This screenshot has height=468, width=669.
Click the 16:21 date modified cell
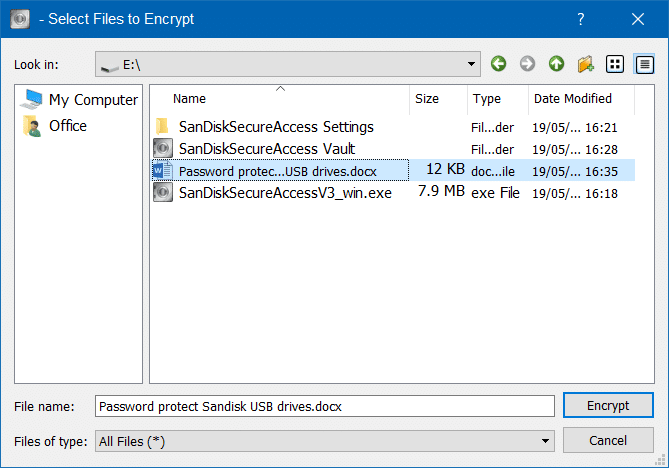tap(575, 128)
